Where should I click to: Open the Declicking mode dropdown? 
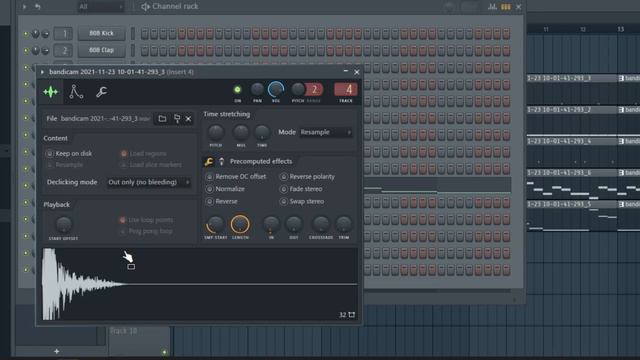[149, 182]
